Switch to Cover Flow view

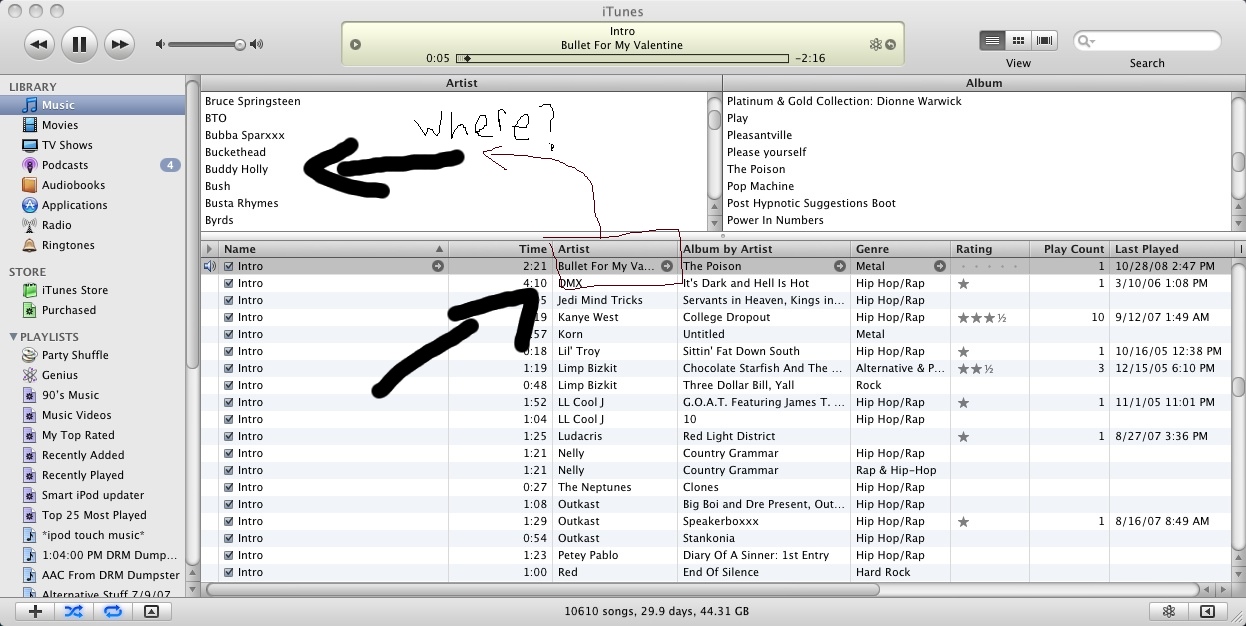(x=1045, y=41)
